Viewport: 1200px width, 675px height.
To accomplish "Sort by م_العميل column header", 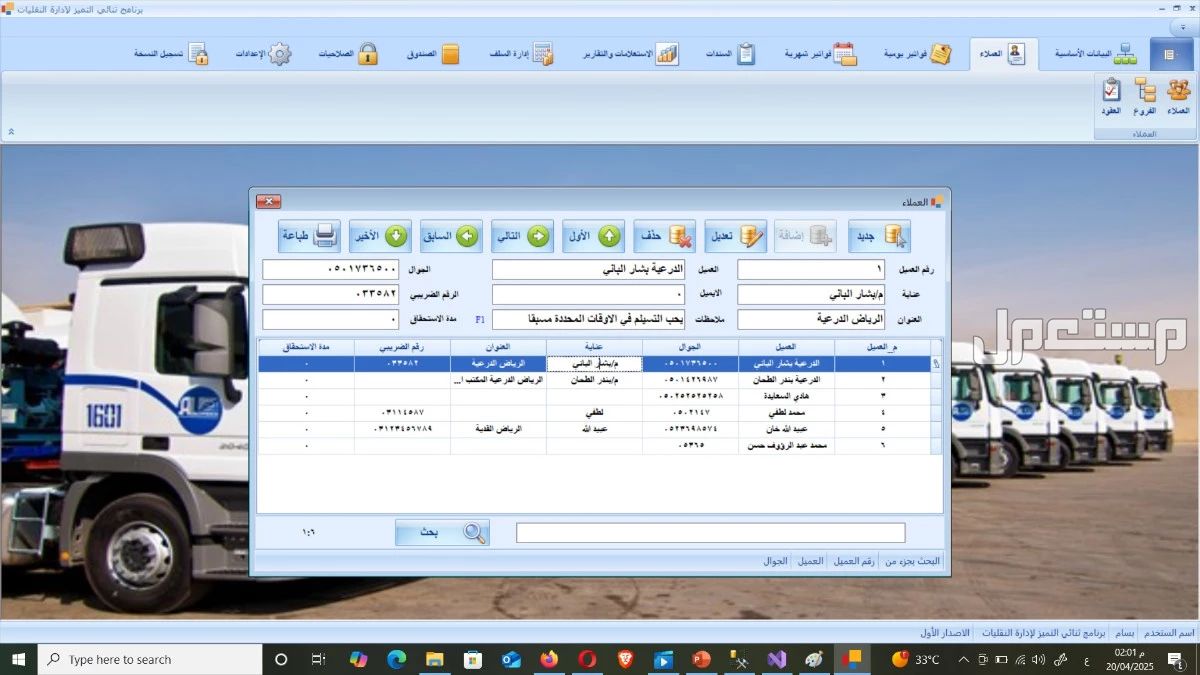I will (882, 347).
